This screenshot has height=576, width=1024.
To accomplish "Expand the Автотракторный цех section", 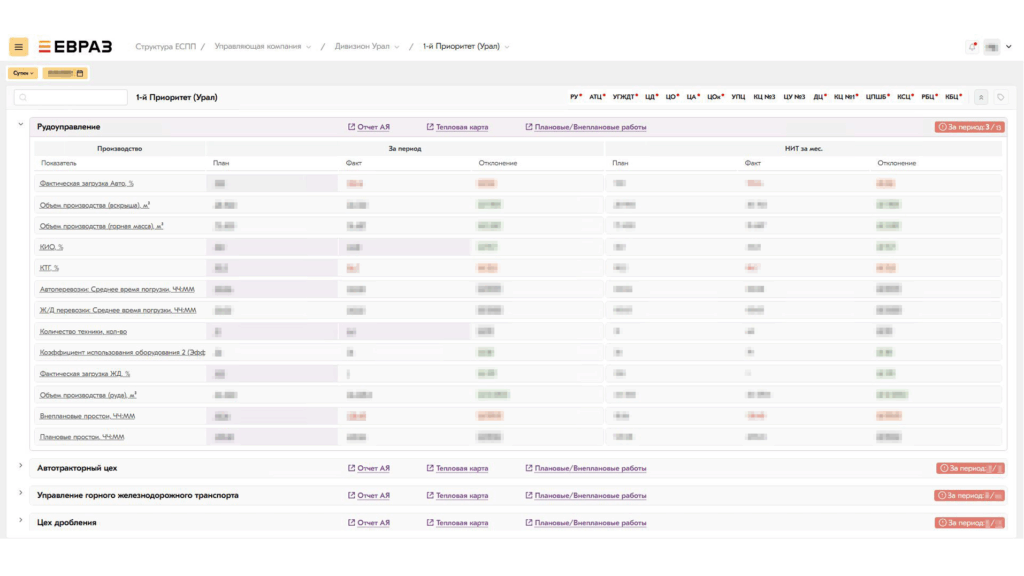I will (x=20, y=466).
